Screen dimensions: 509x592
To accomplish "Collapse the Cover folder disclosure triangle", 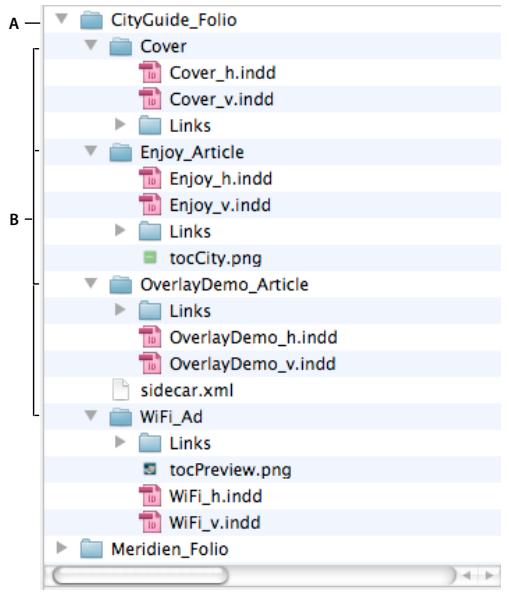I will click(91, 45).
